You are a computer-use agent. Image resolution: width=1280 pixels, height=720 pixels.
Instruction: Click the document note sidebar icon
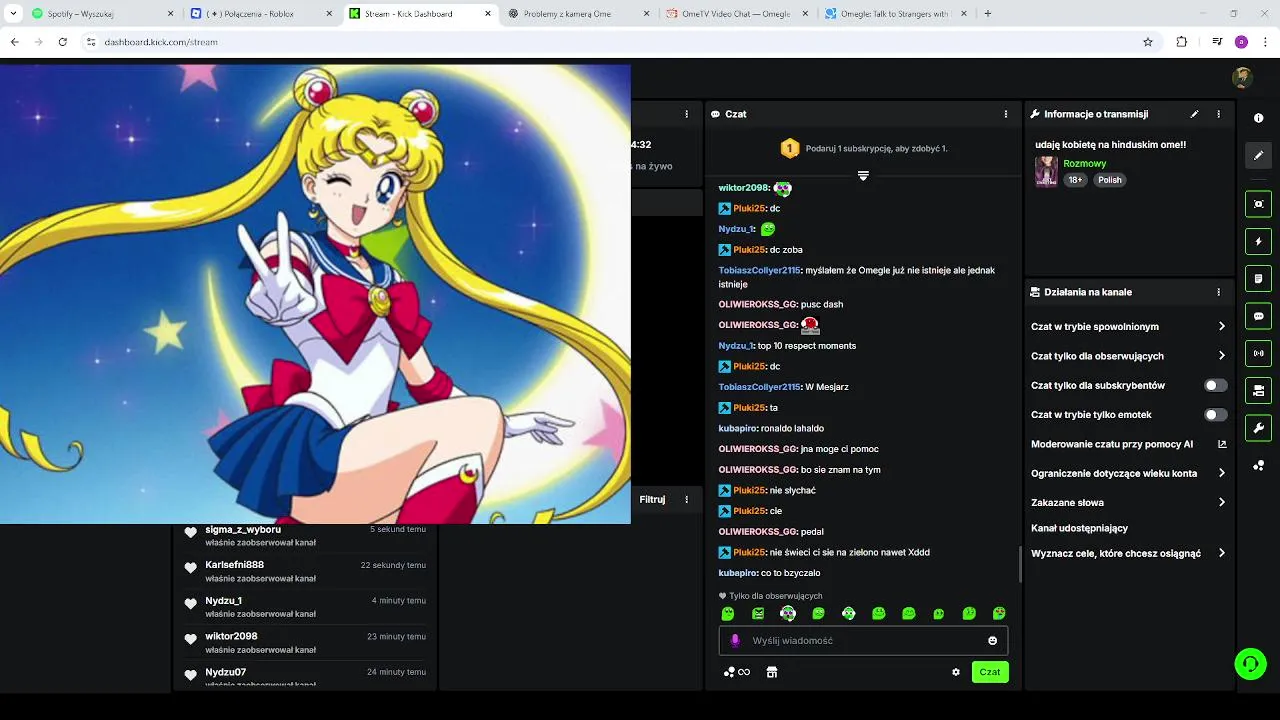click(x=1258, y=278)
